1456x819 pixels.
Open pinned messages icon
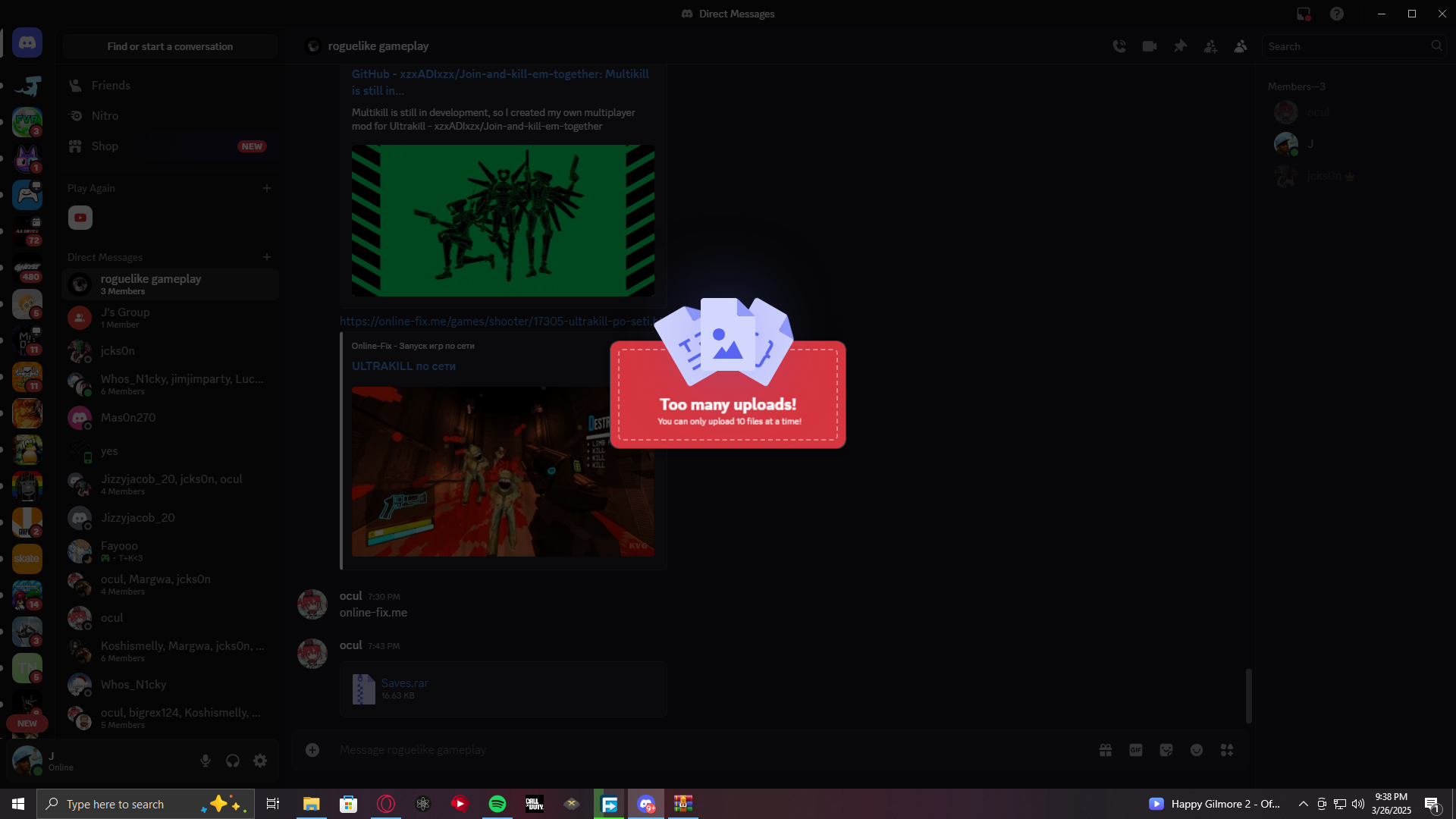1180,46
